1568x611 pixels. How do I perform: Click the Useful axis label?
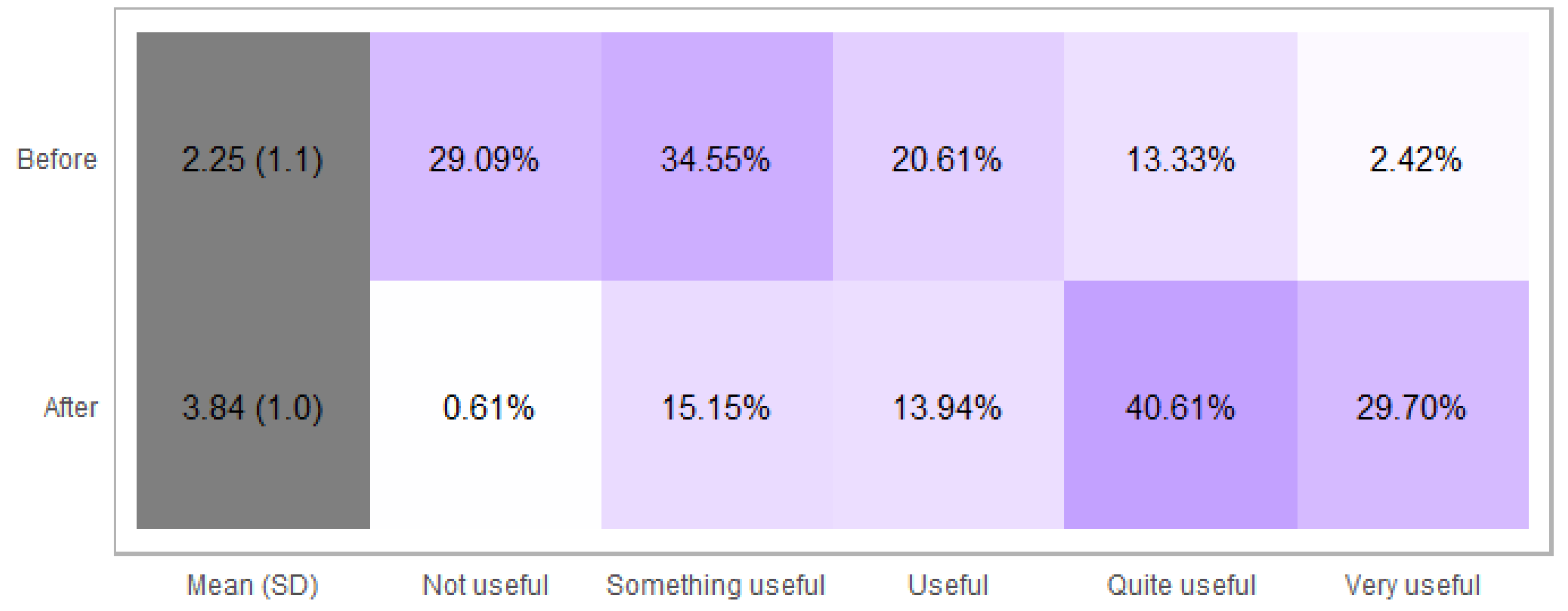pyautogui.click(x=948, y=585)
